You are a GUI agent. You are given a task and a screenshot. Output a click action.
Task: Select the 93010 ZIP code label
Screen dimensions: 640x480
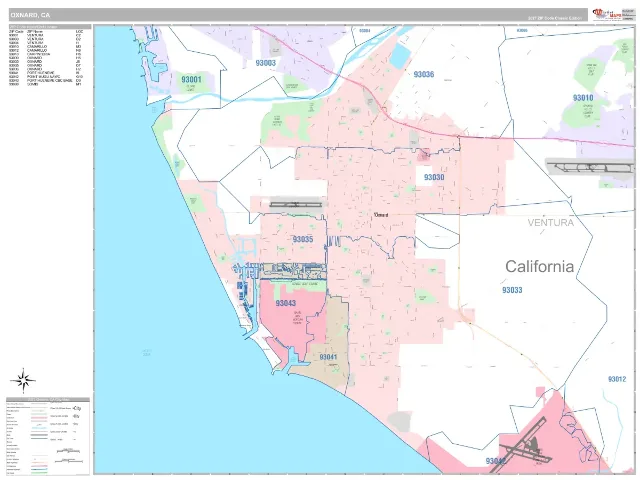(583, 98)
